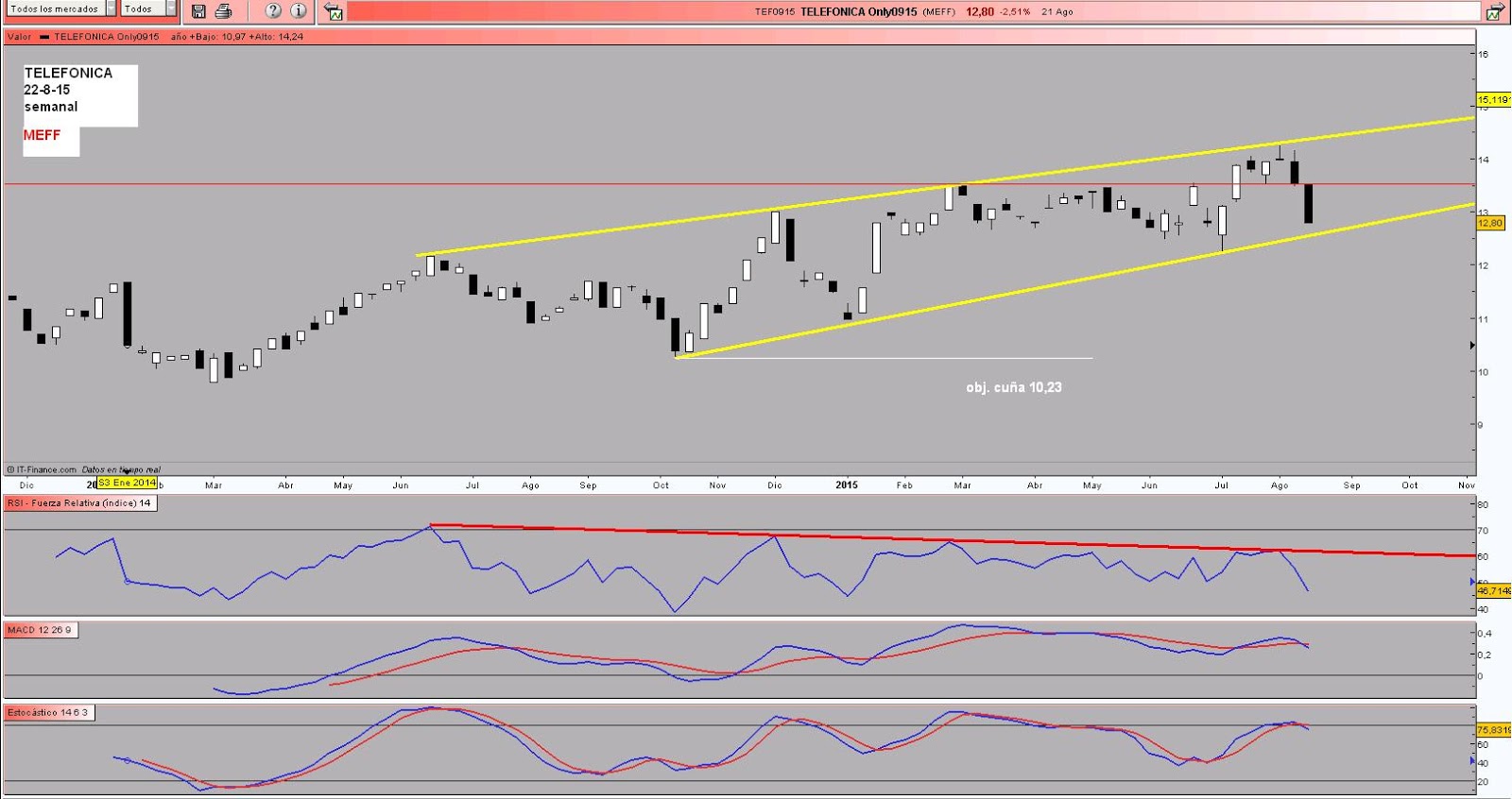Click the '-2,51%' change value in title
This screenshot has width=1512, height=799.
click(x=1015, y=12)
